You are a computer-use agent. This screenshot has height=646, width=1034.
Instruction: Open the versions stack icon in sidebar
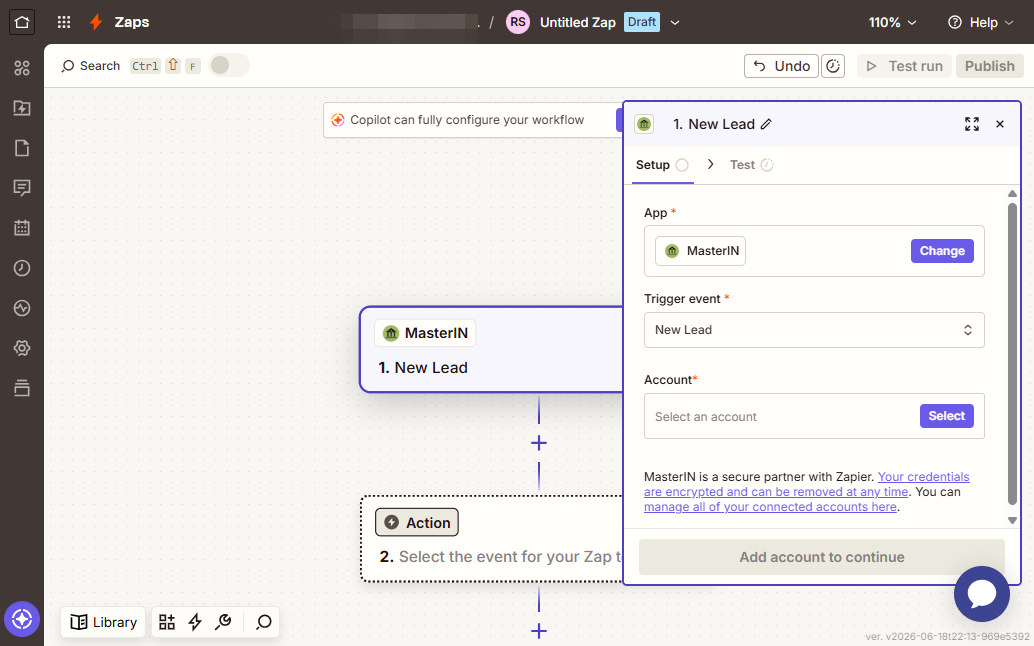tap(22, 388)
